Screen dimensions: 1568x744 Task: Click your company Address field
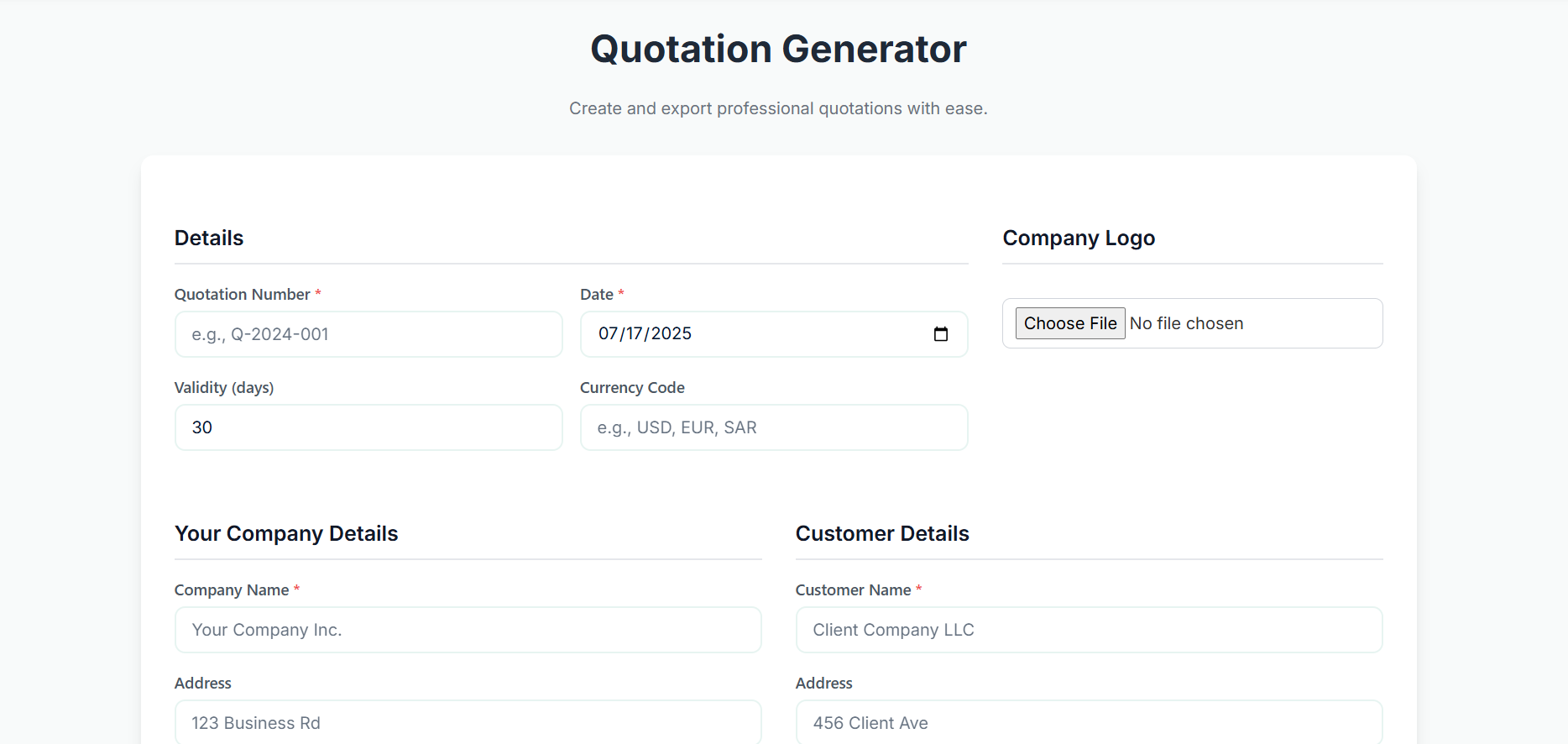[x=468, y=722]
